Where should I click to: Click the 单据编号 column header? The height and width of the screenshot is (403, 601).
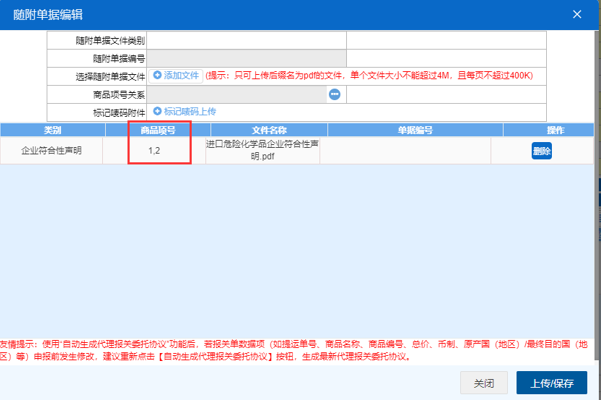click(x=414, y=130)
